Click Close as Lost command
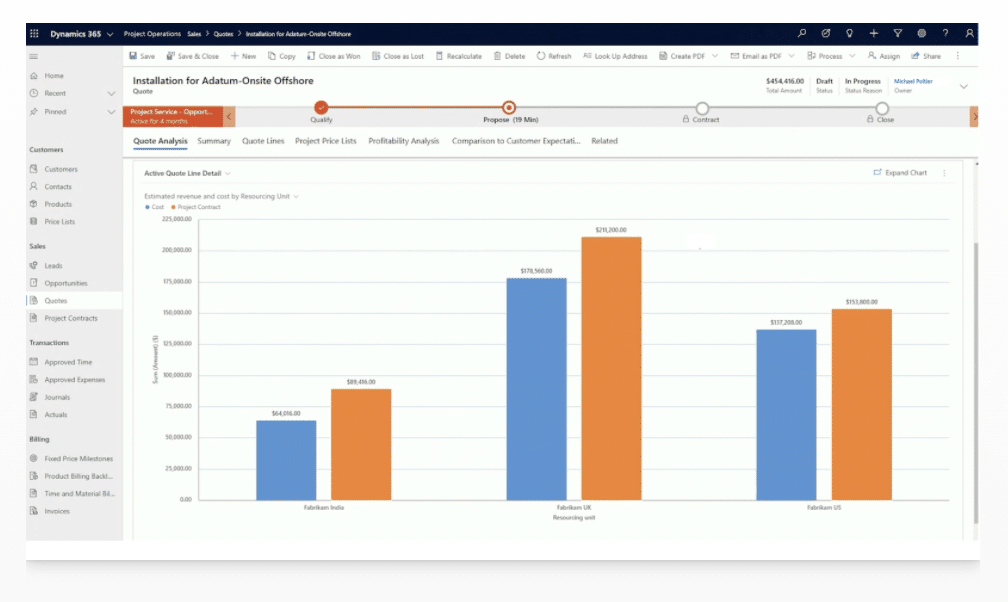Viewport: 1008px width, 602px height. [x=398, y=56]
